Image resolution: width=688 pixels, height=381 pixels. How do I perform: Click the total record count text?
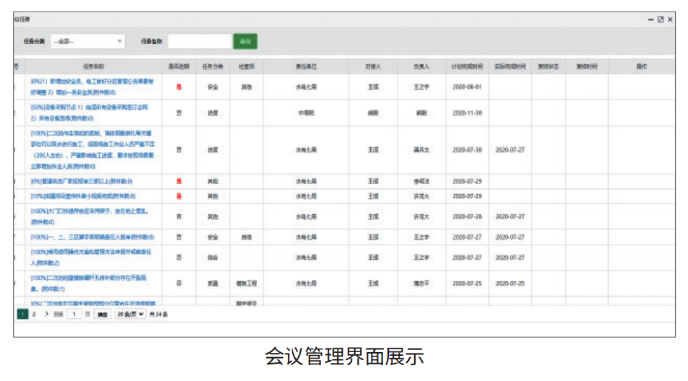point(158,314)
